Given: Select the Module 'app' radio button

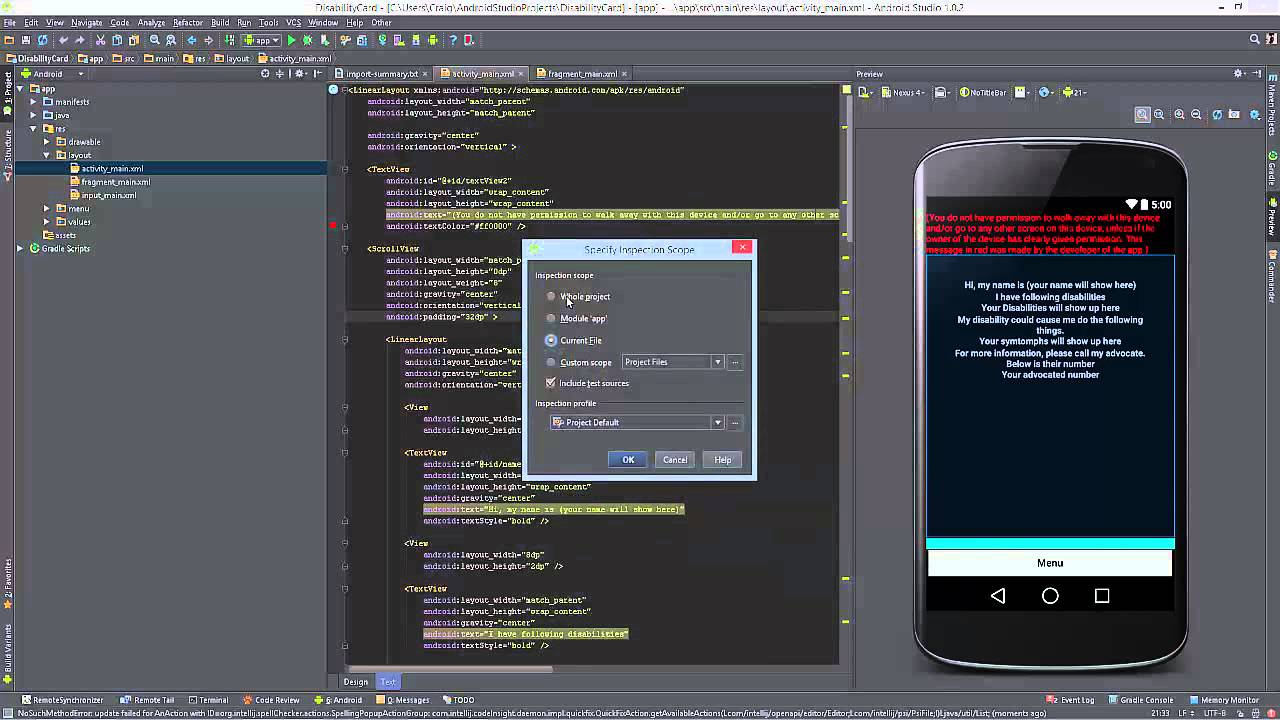Looking at the screenshot, I should (x=551, y=318).
